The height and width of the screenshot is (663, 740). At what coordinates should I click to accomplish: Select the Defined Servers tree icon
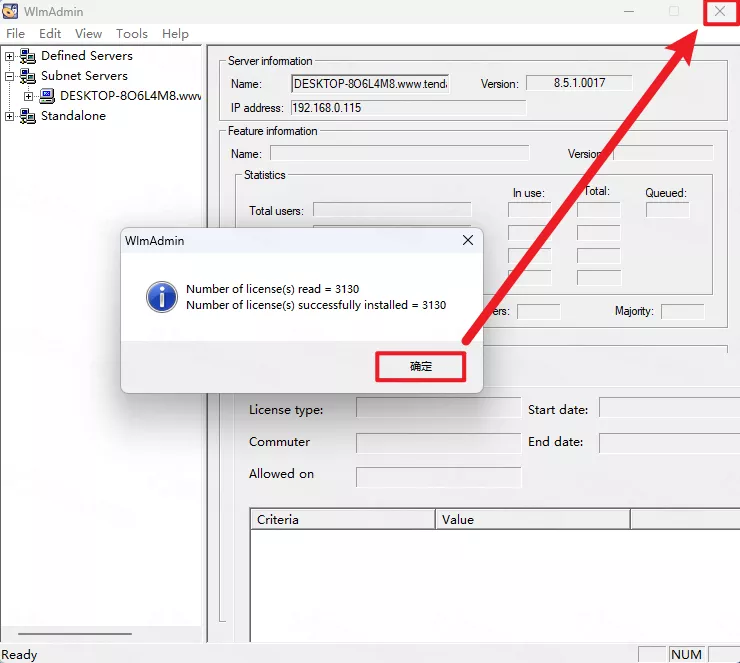click(x=28, y=56)
